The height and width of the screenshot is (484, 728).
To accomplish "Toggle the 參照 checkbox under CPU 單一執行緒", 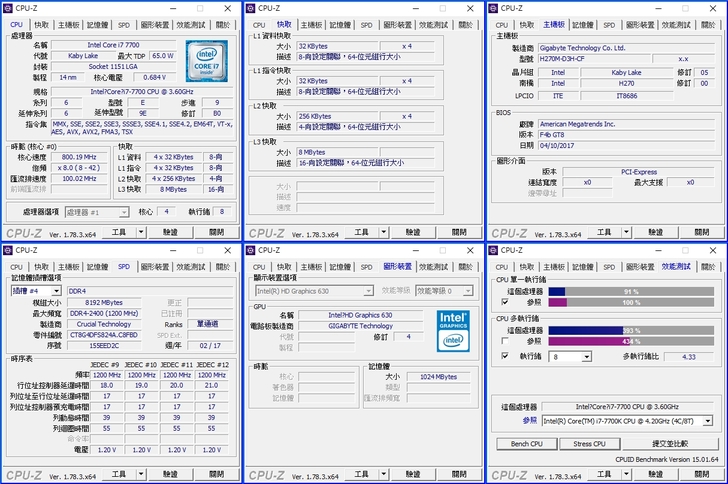I will [x=505, y=302].
